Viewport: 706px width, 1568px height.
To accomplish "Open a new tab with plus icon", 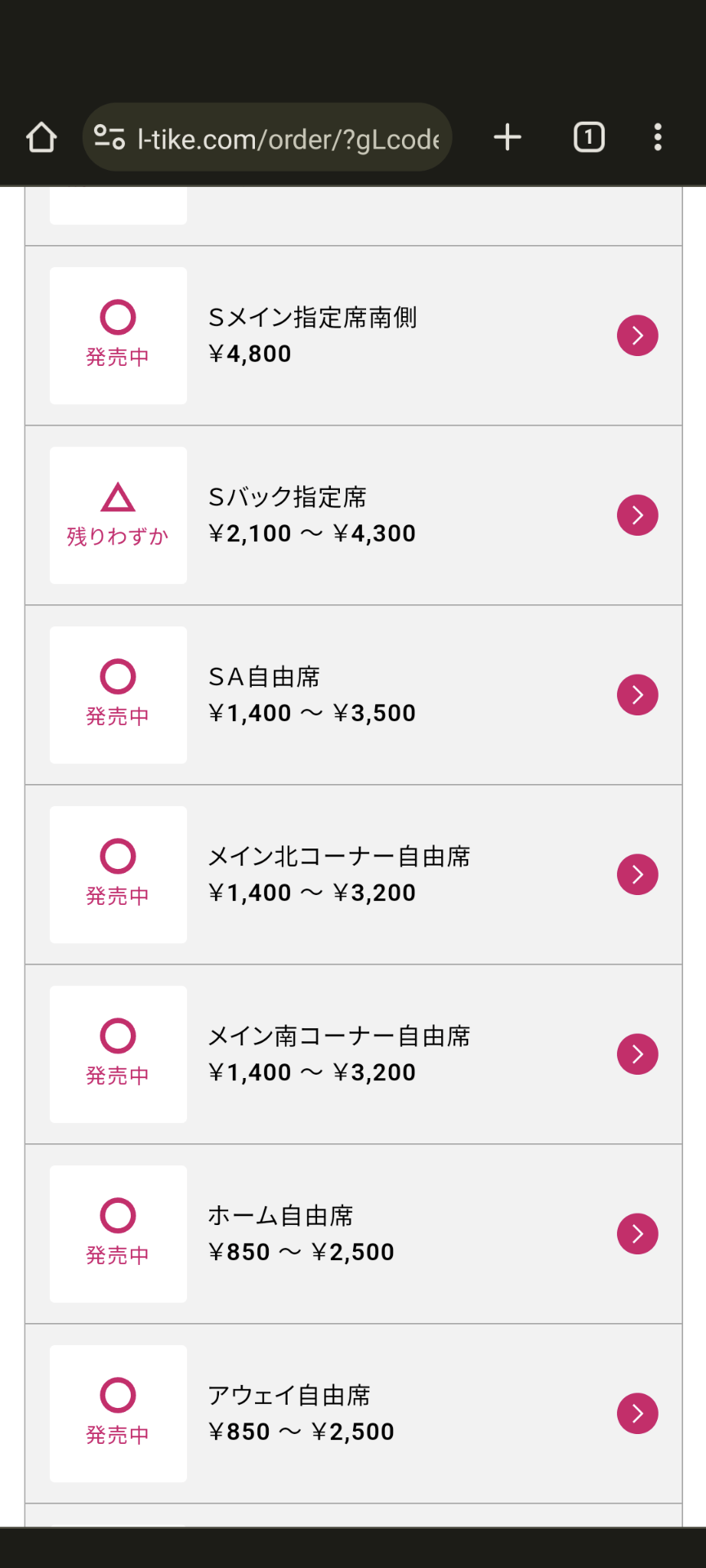I will (507, 137).
